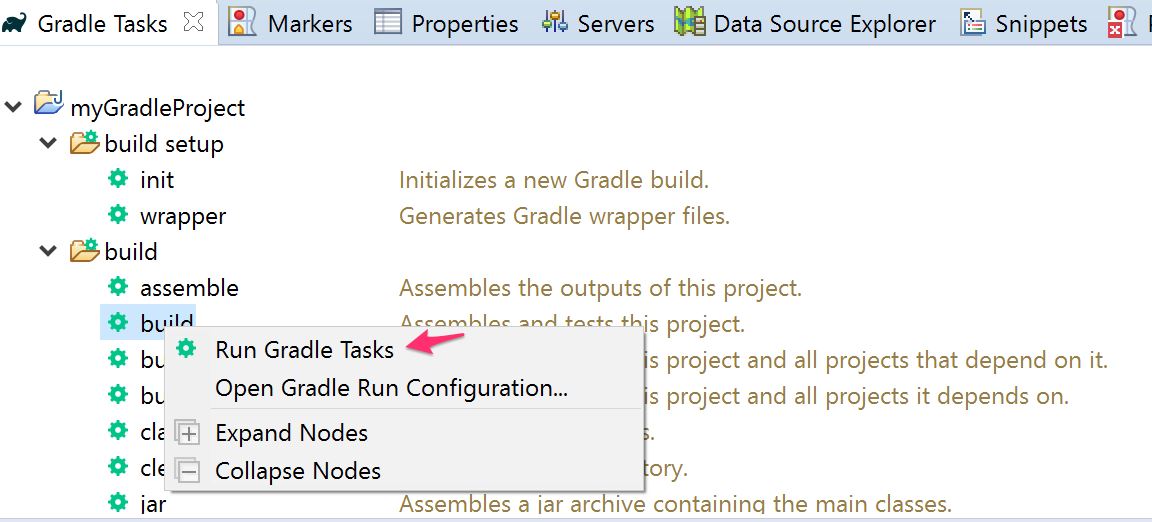
Task: Click the assemble task gear icon
Action: 118,288
